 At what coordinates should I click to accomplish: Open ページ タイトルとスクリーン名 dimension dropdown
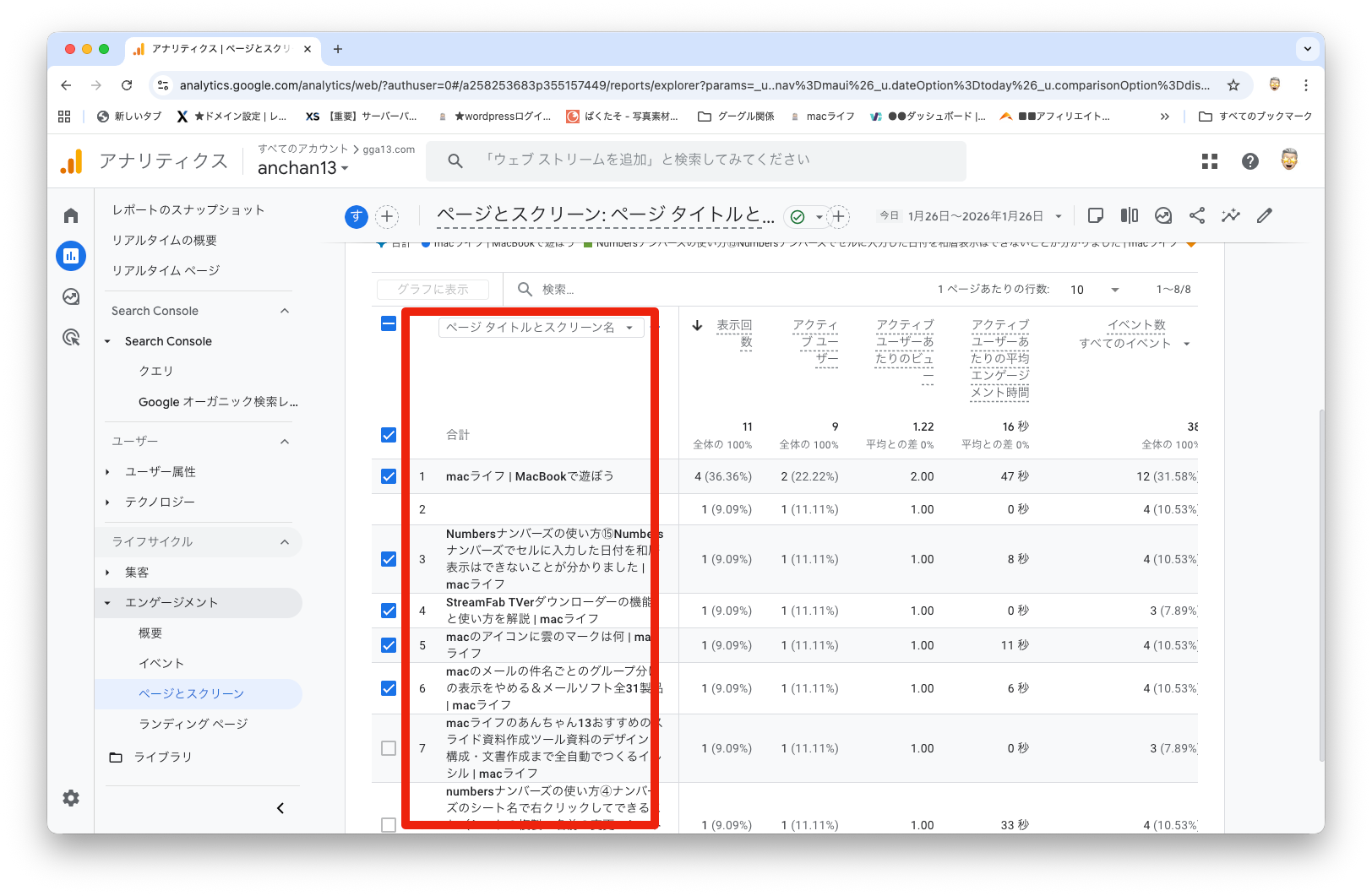pyautogui.click(x=541, y=328)
